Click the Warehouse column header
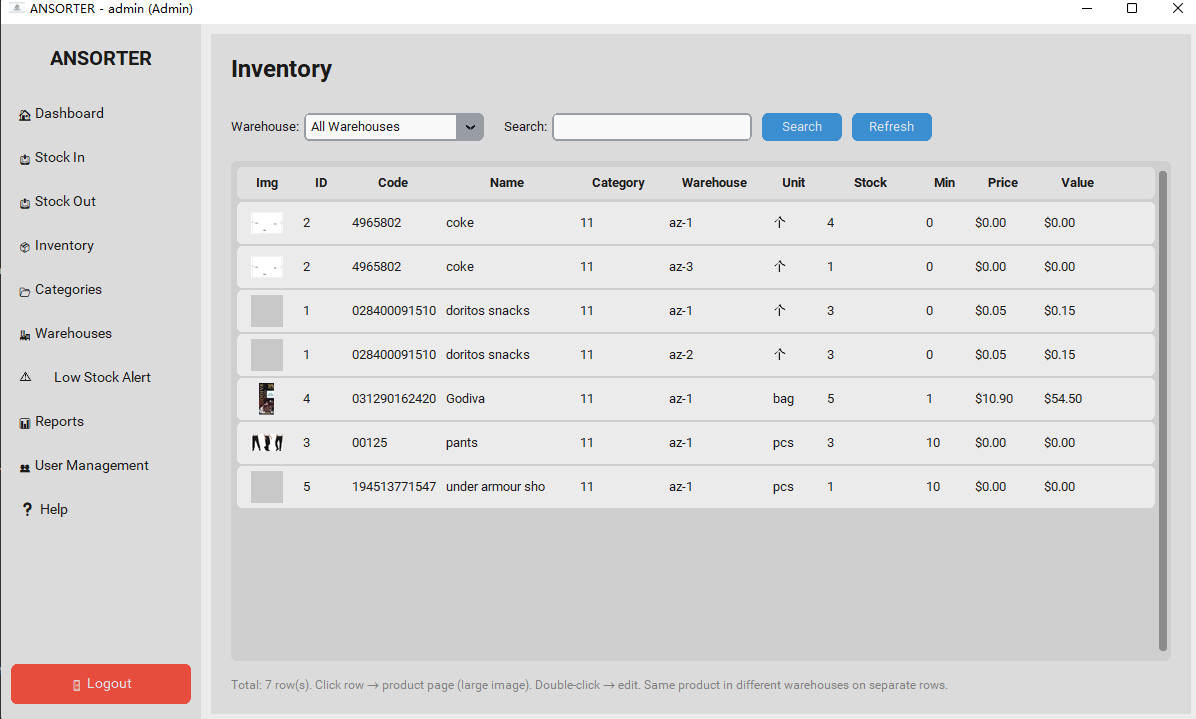Image resolution: width=1196 pixels, height=719 pixels. coord(715,183)
